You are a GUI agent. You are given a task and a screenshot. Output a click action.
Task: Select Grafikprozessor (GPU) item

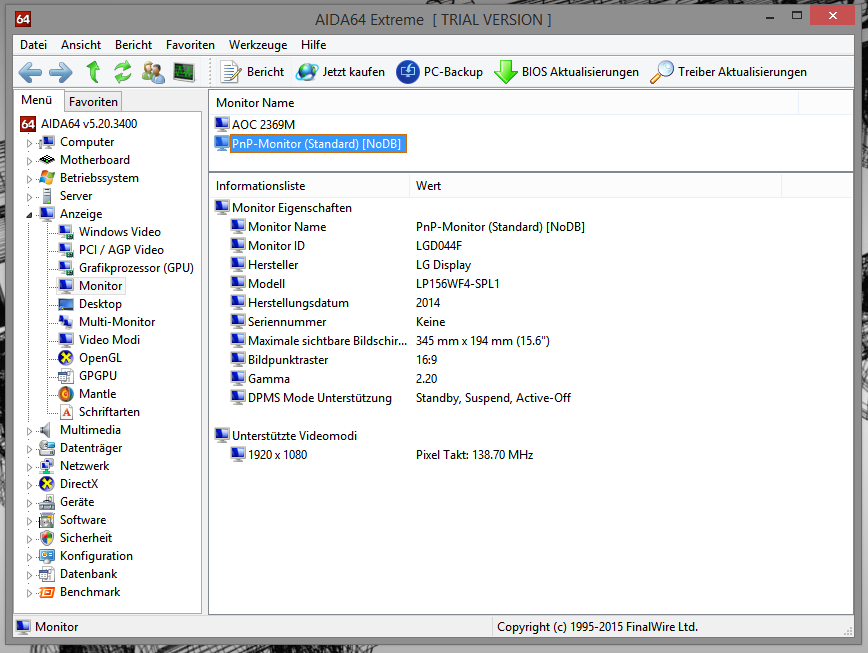tap(136, 268)
